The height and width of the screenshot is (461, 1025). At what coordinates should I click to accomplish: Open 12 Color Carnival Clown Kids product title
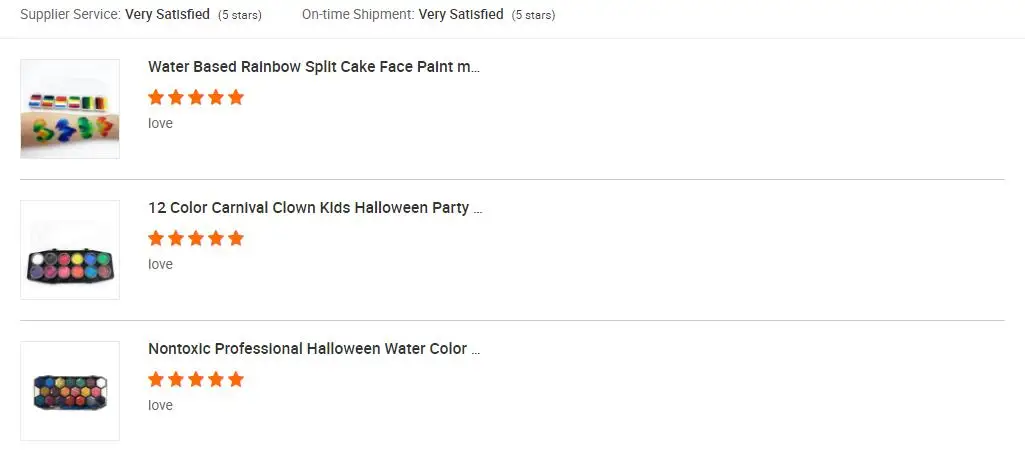[x=315, y=208]
